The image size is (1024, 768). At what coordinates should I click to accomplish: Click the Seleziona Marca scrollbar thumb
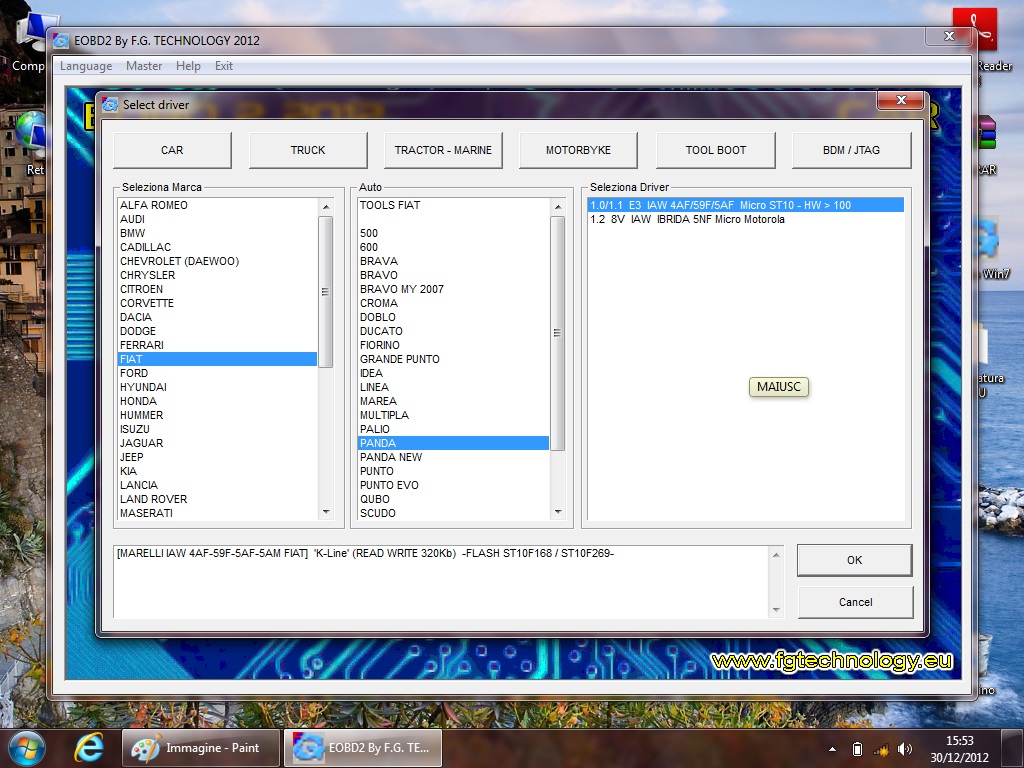tap(326, 292)
